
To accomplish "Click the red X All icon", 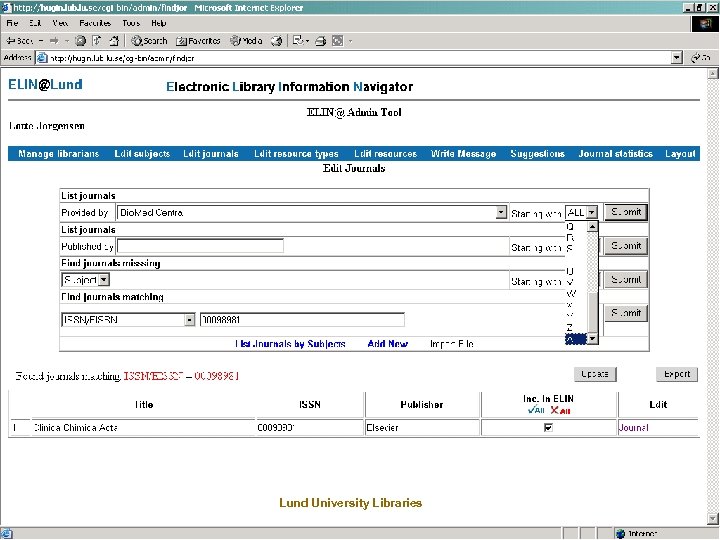I will pyautogui.click(x=560, y=410).
